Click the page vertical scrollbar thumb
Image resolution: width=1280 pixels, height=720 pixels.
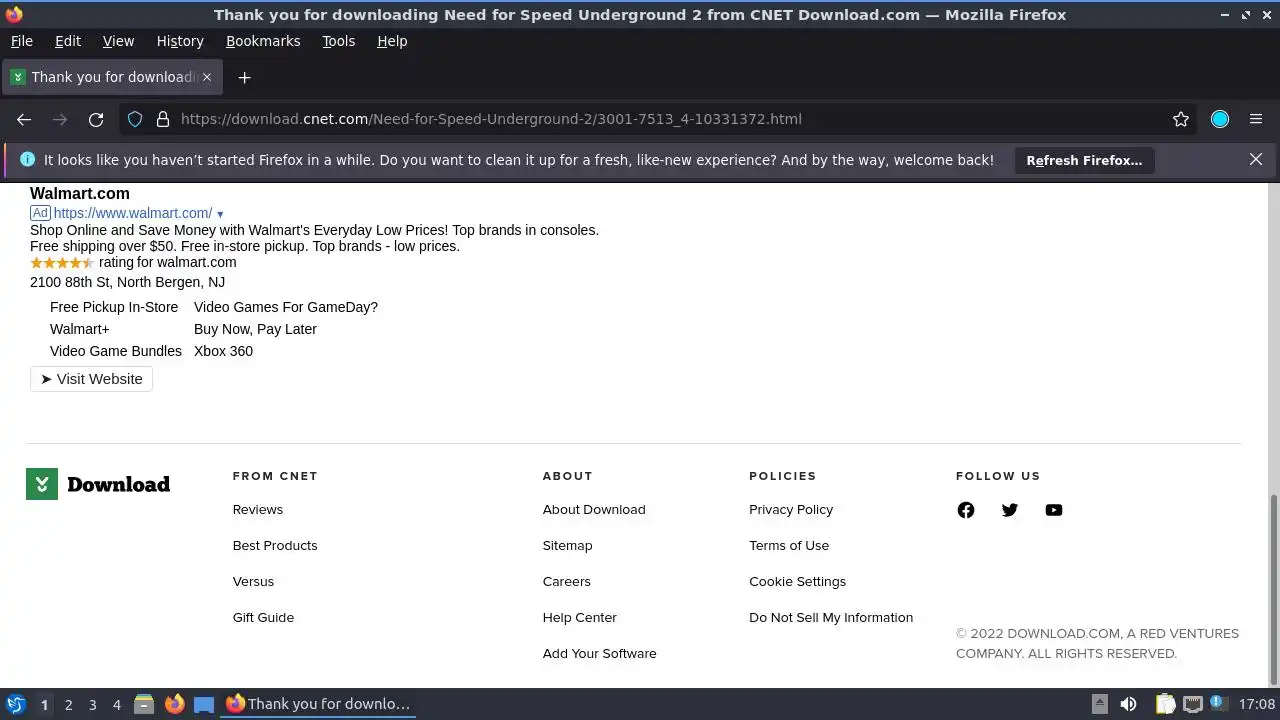(x=1273, y=590)
